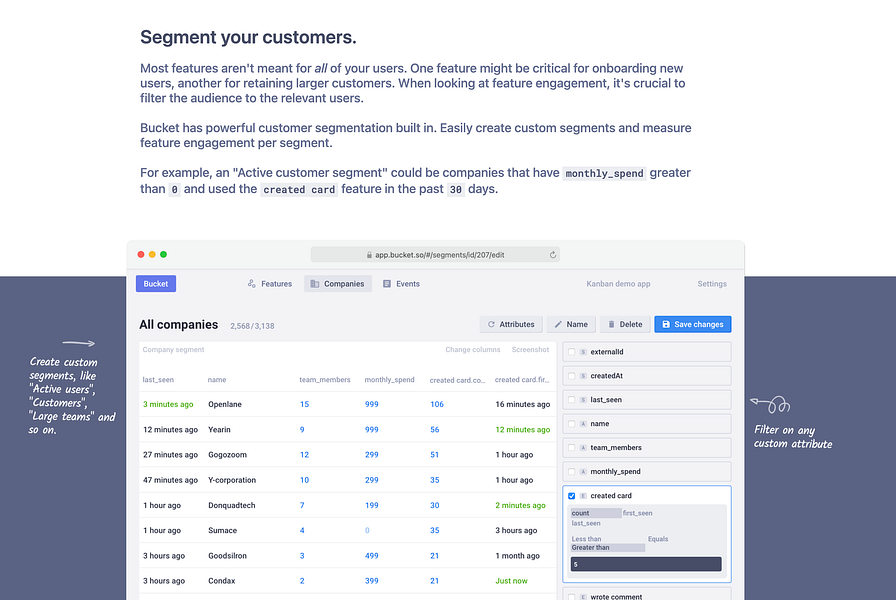Viewport: 896px width, 600px height.
Task: Click the 2,568/3,138 company count
Action: (x=252, y=326)
